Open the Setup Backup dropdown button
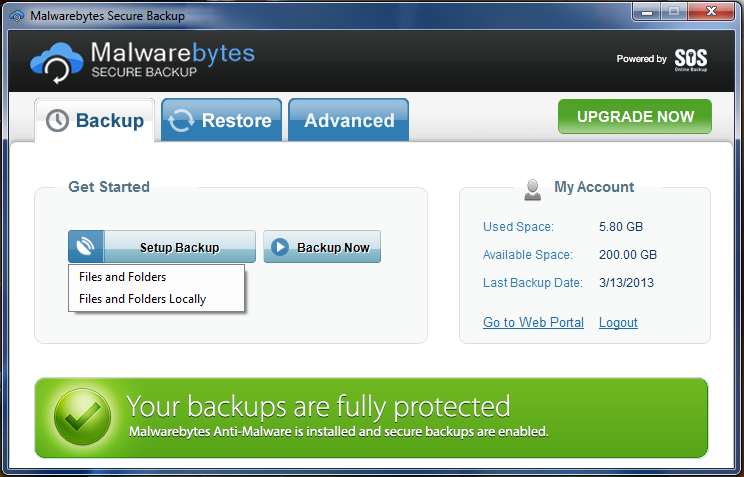 tap(179, 247)
